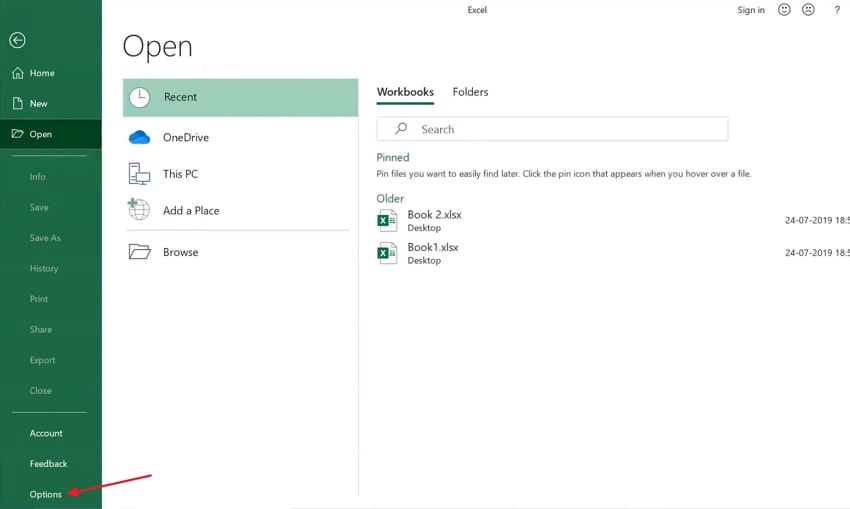
Task: Switch to the Workbooks tab
Action: point(405,92)
